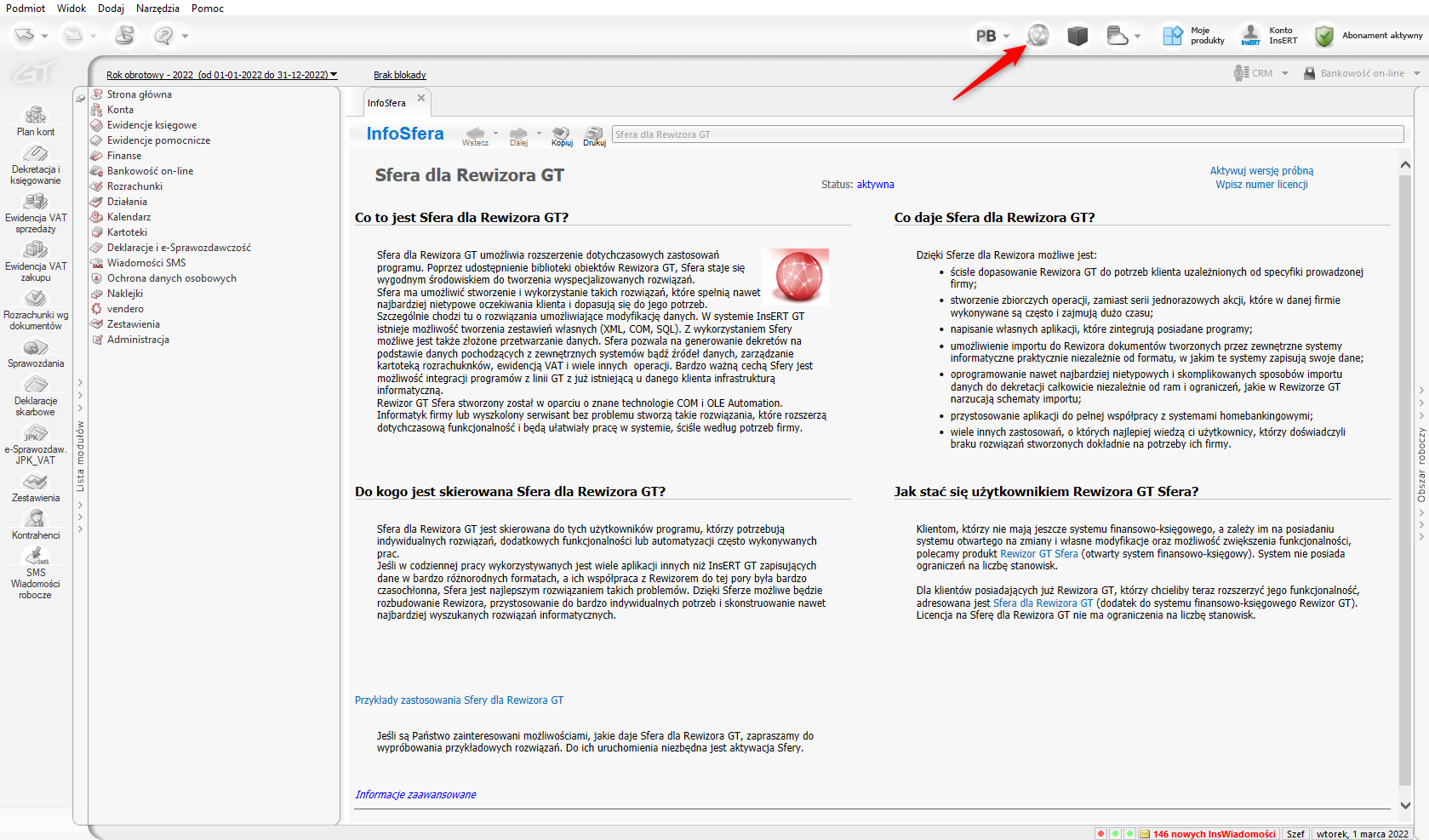This screenshot has width=1429, height=840.
Task: Click the help question bubble icon
Action: click(163, 36)
